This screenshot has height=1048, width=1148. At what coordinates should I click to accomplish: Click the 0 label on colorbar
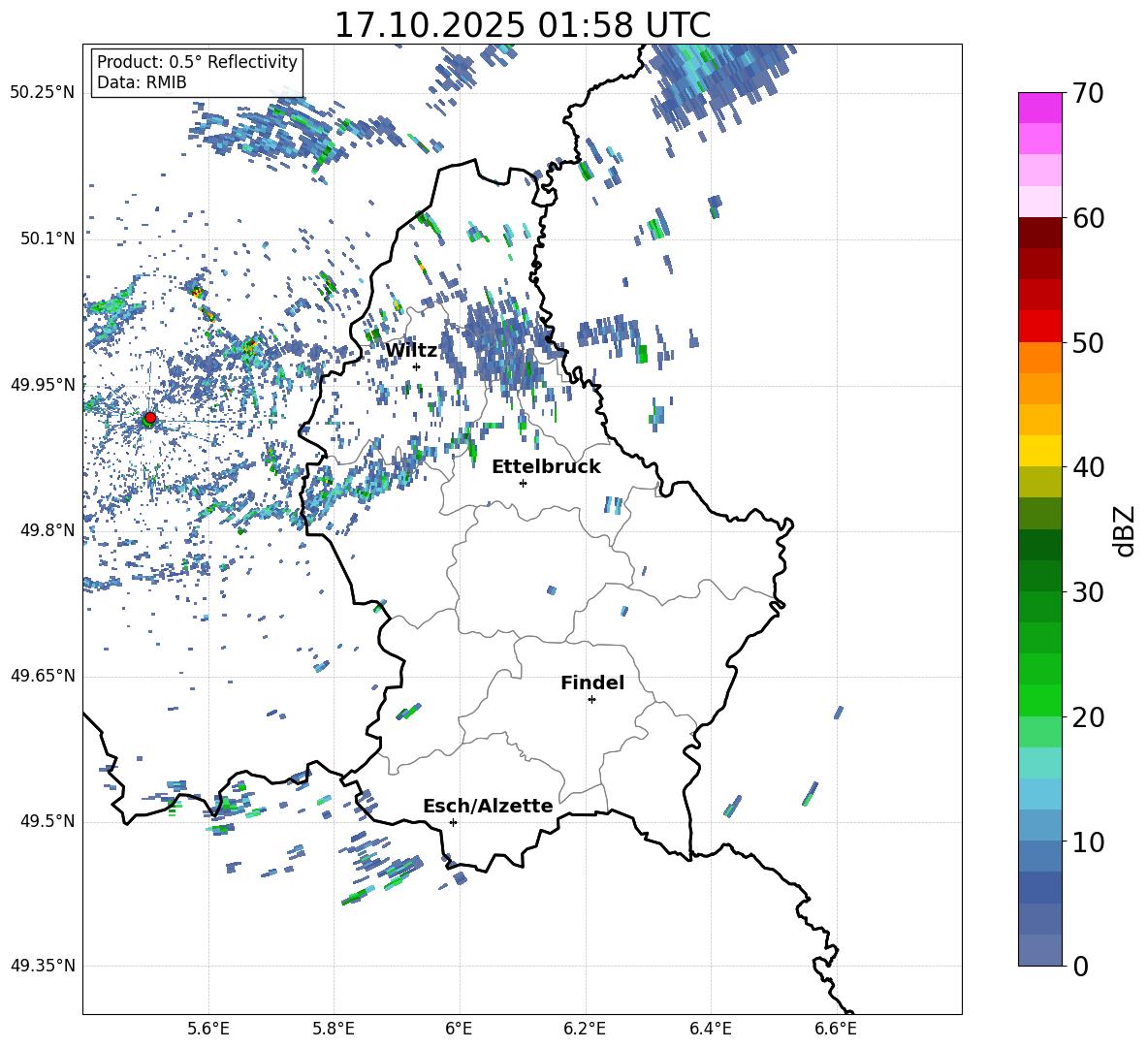pyautogui.click(x=1080, y=966)
